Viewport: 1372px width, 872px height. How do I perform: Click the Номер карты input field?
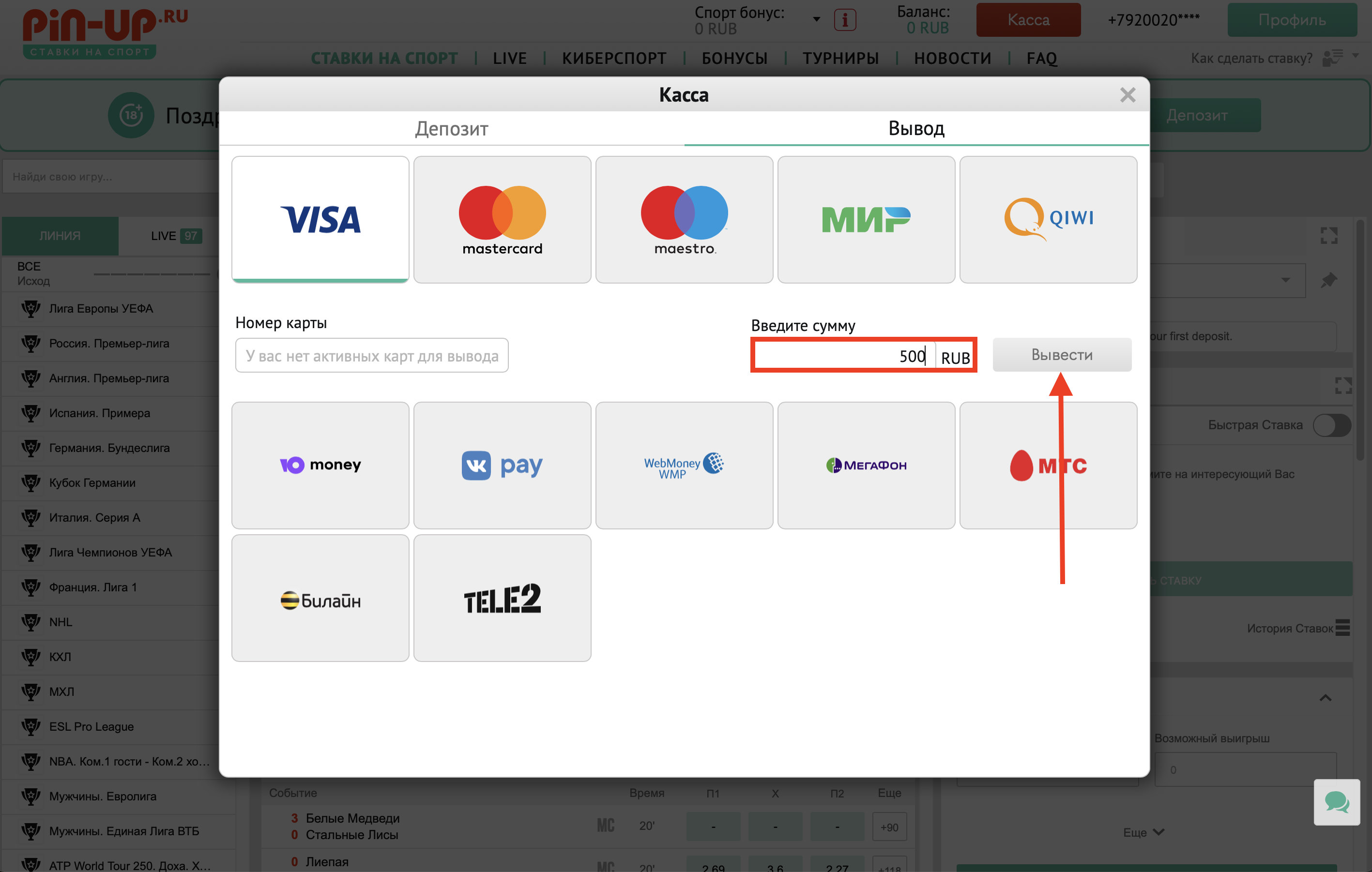pos(371,355)
